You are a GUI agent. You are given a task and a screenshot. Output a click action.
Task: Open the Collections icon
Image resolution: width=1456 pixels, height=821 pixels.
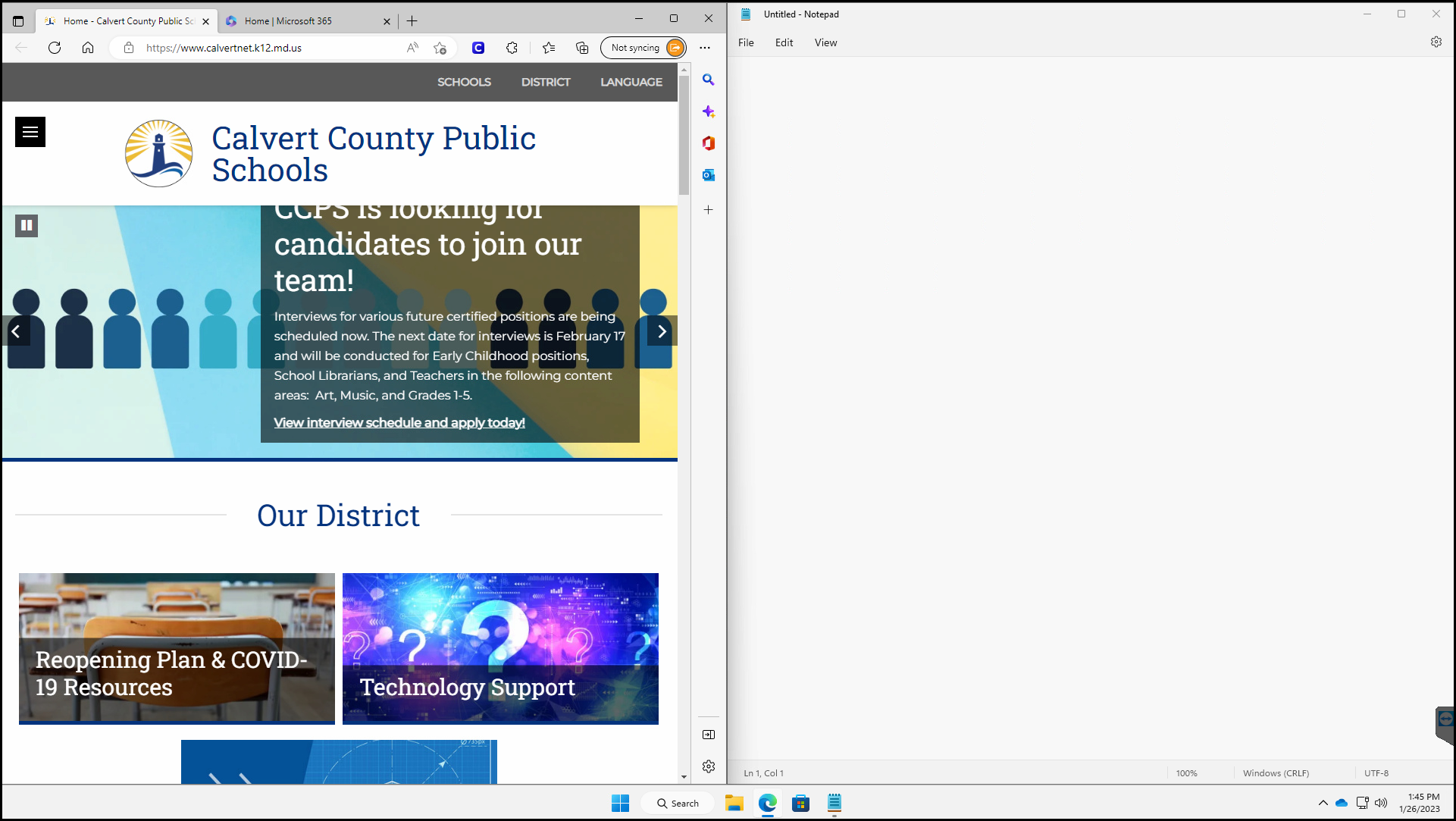click(582, 48)
